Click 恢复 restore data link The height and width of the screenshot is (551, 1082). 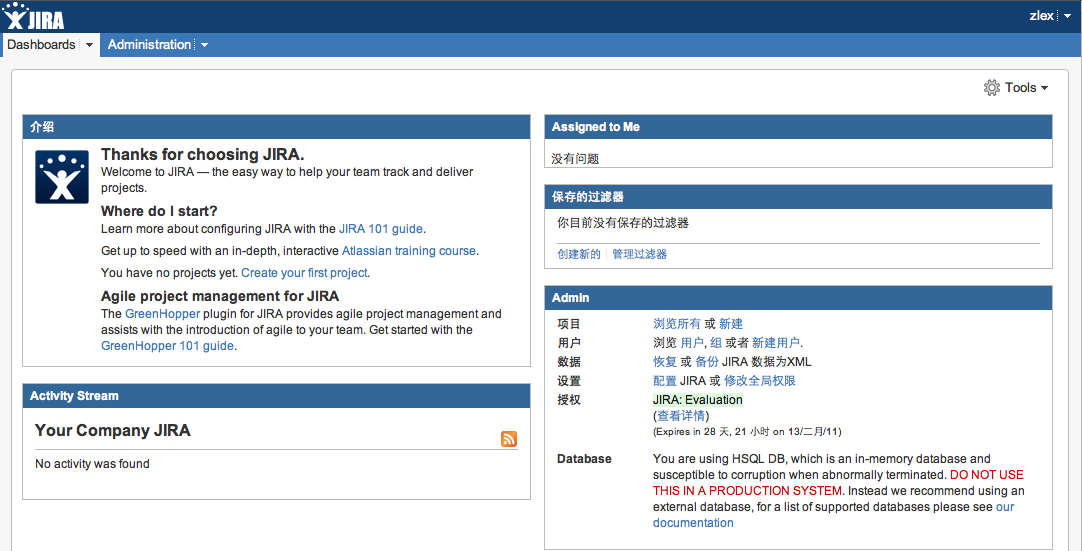click(665, 362)
